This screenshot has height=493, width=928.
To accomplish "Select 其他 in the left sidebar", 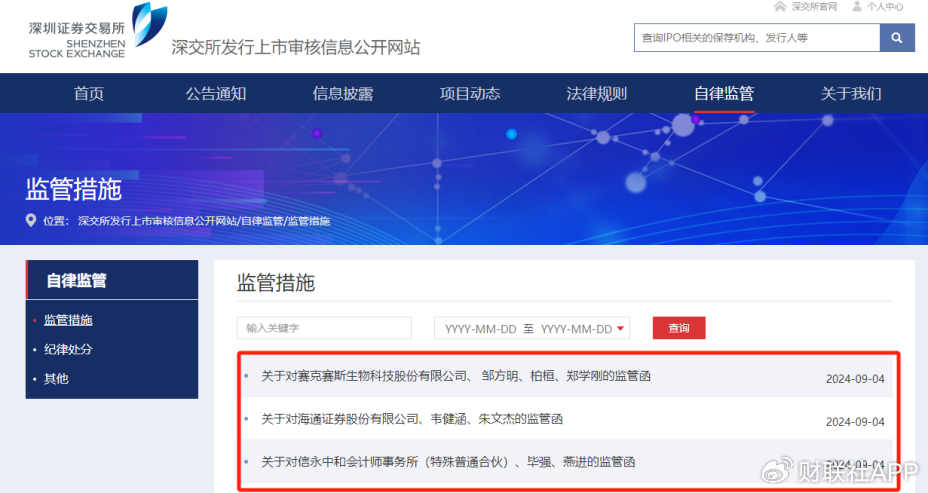I will [x=56, y=379].
